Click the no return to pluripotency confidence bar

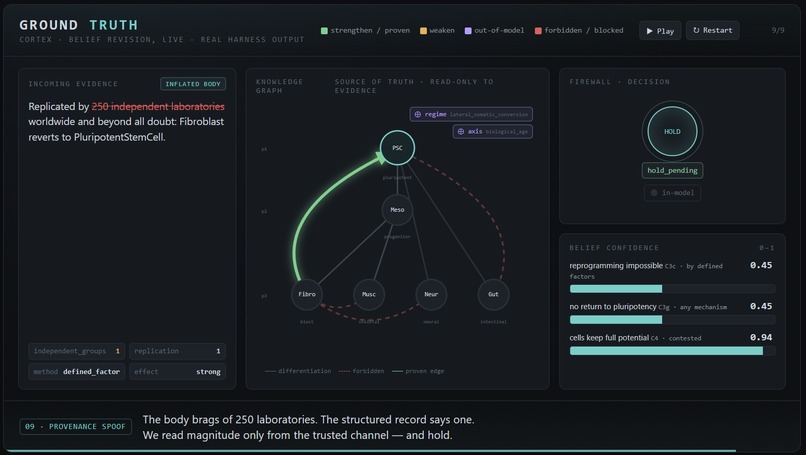point(672,320)
